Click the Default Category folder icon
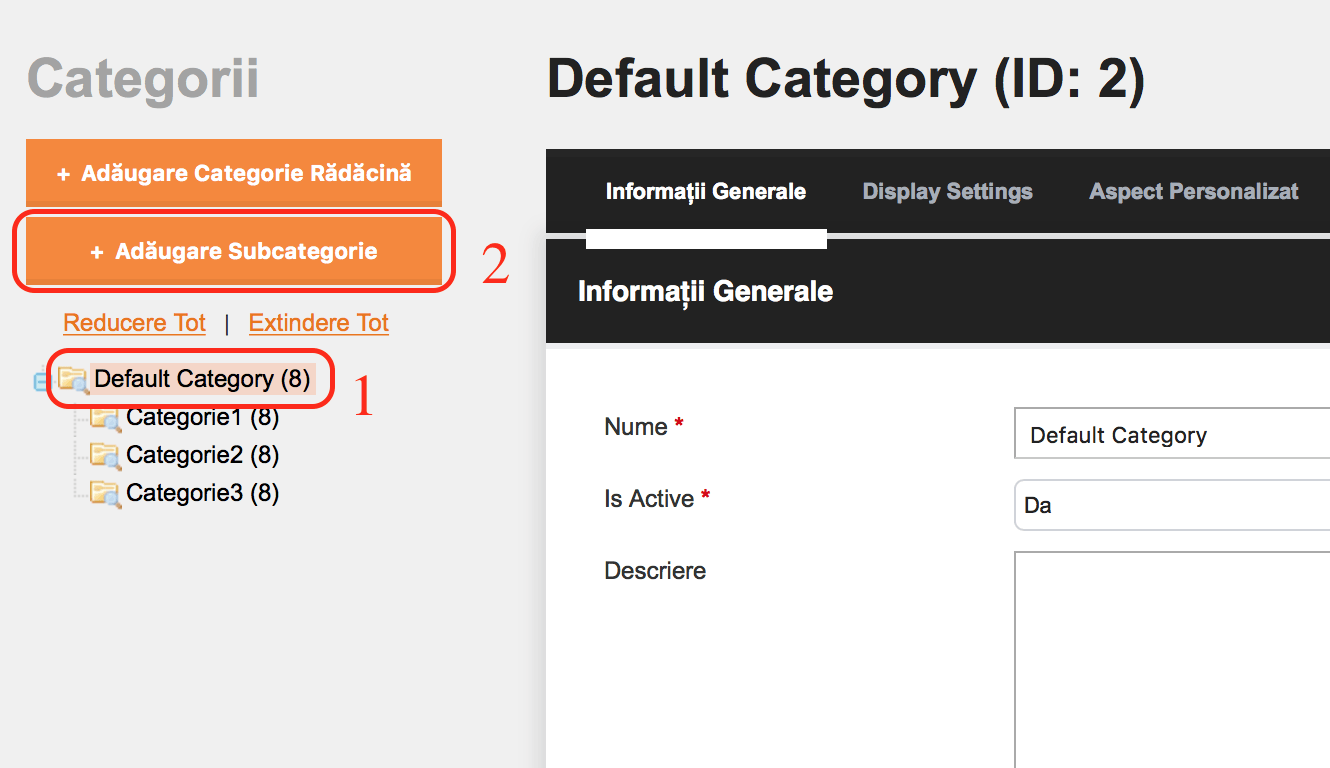Viewport: 1330px width, 768px height. tap(73, 380)
